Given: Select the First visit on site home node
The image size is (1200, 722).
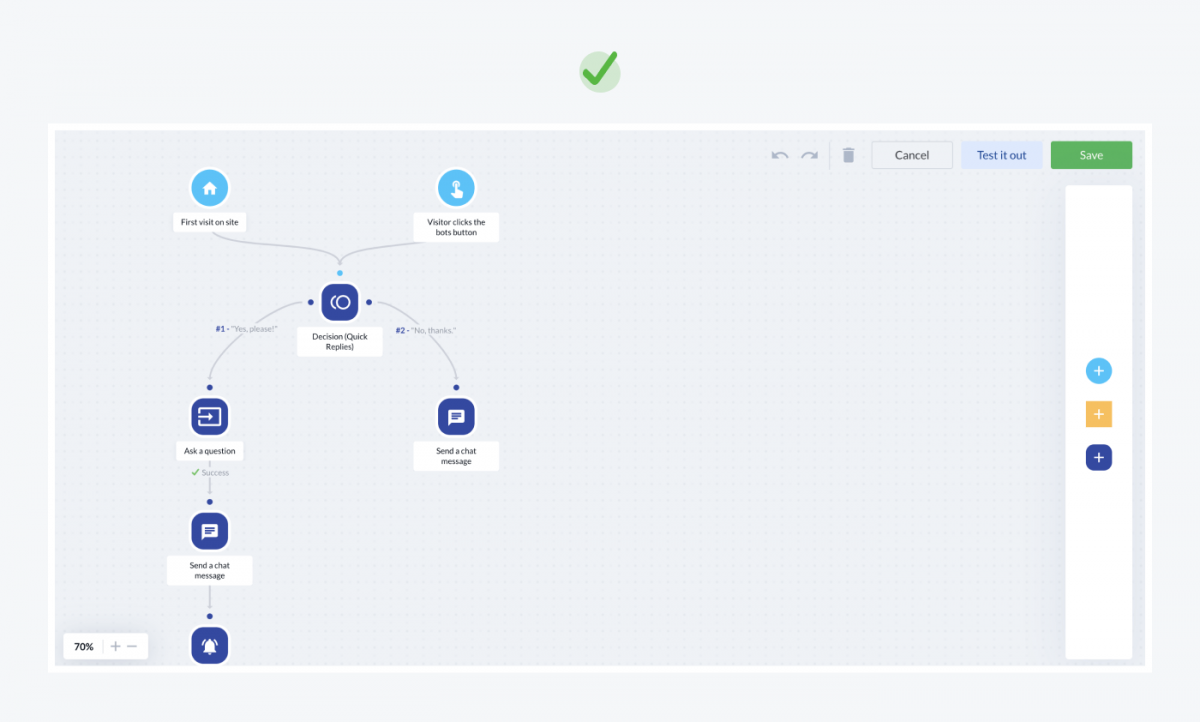Looking at the screenshot, I should click(x=210, y=188).
